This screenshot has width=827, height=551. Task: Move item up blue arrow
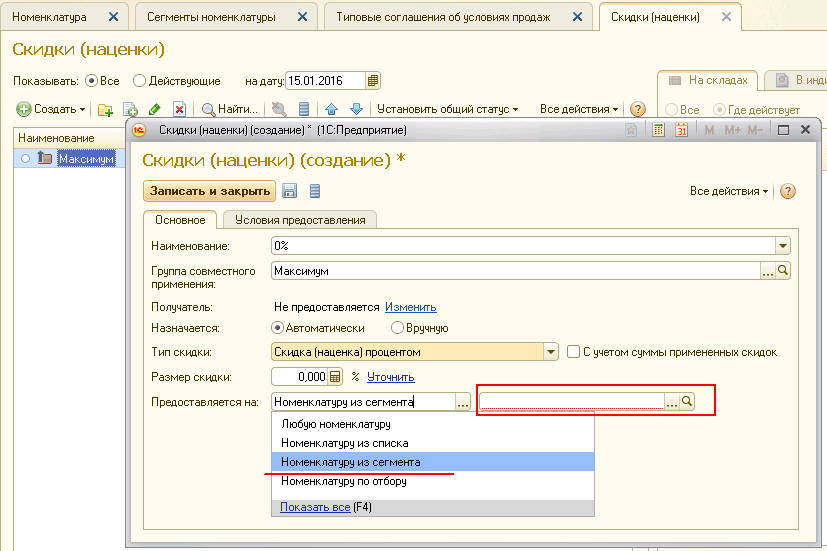pos(331,110)
